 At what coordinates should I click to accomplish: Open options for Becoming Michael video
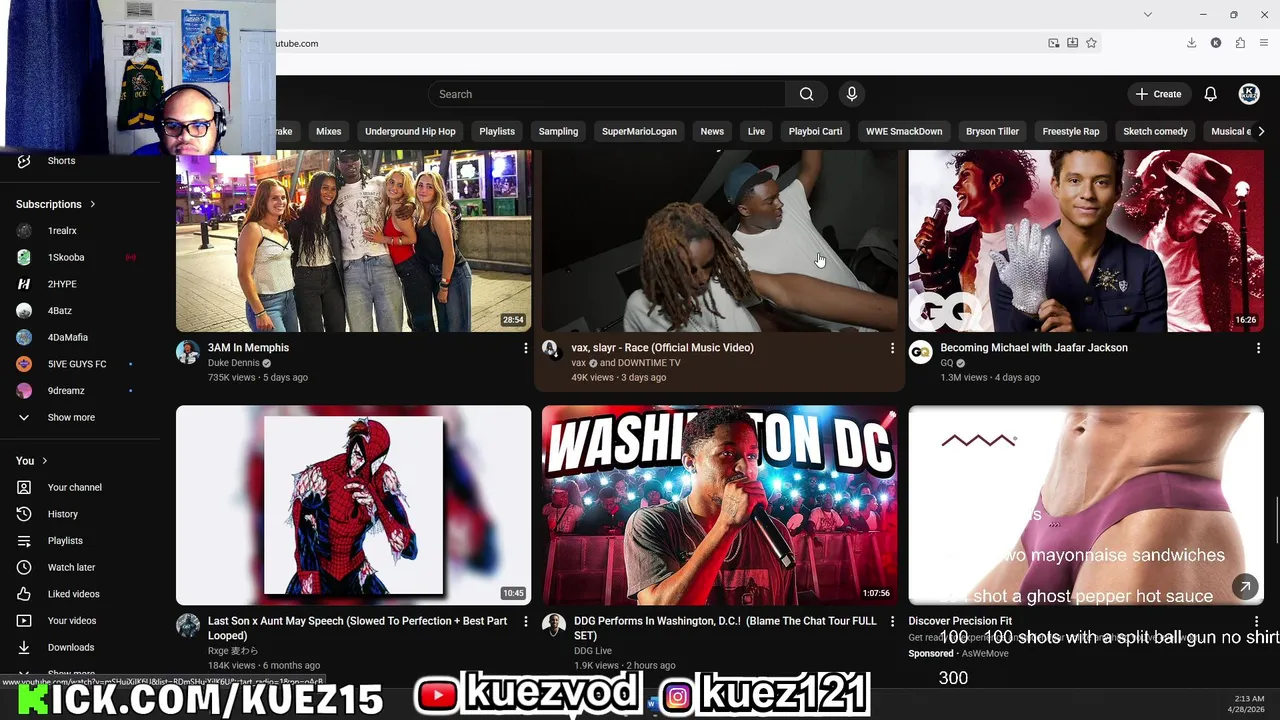point(1258,348)
